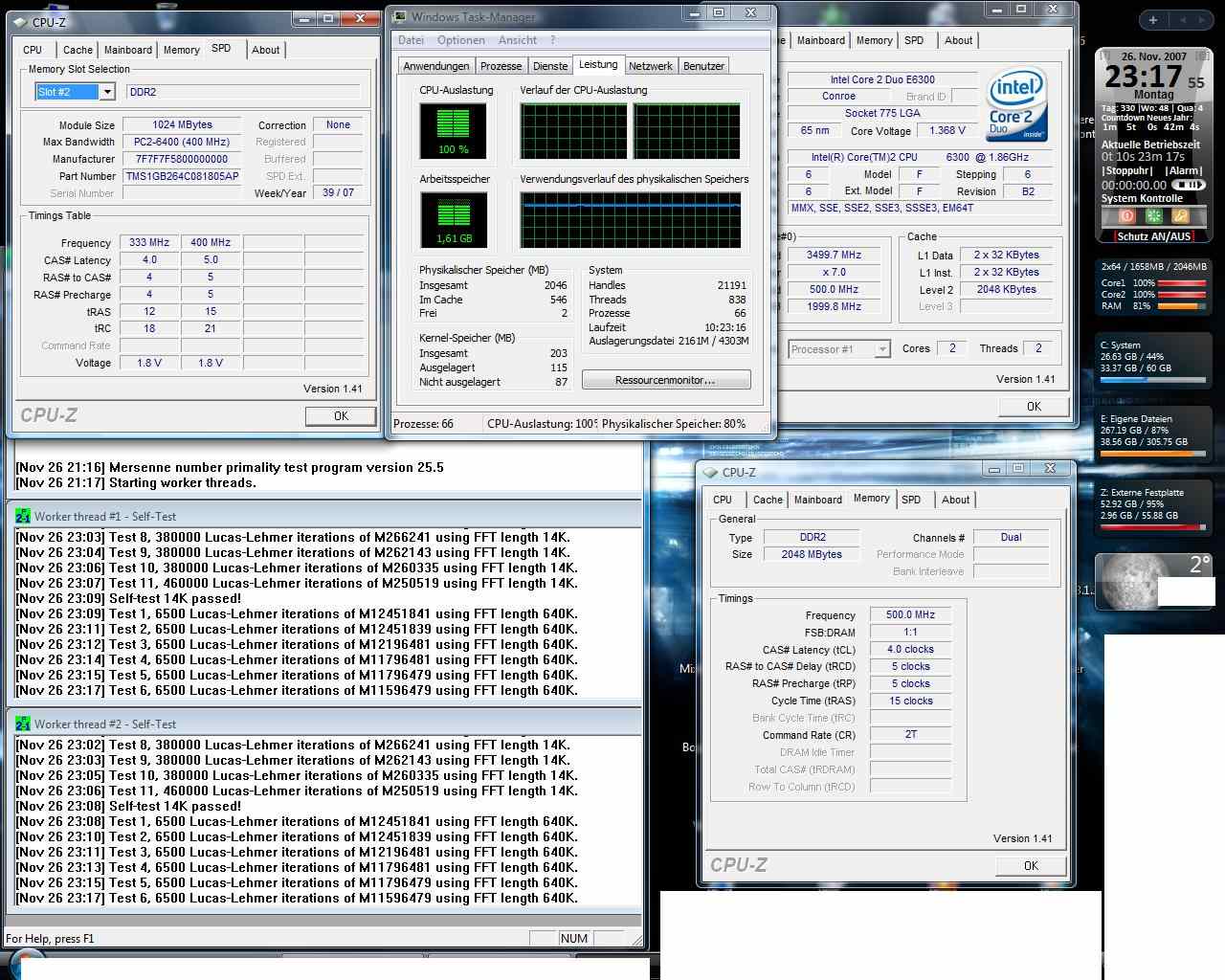
Task: Switch to Dienste tab in Task-Manager
Action: (550, 66)
